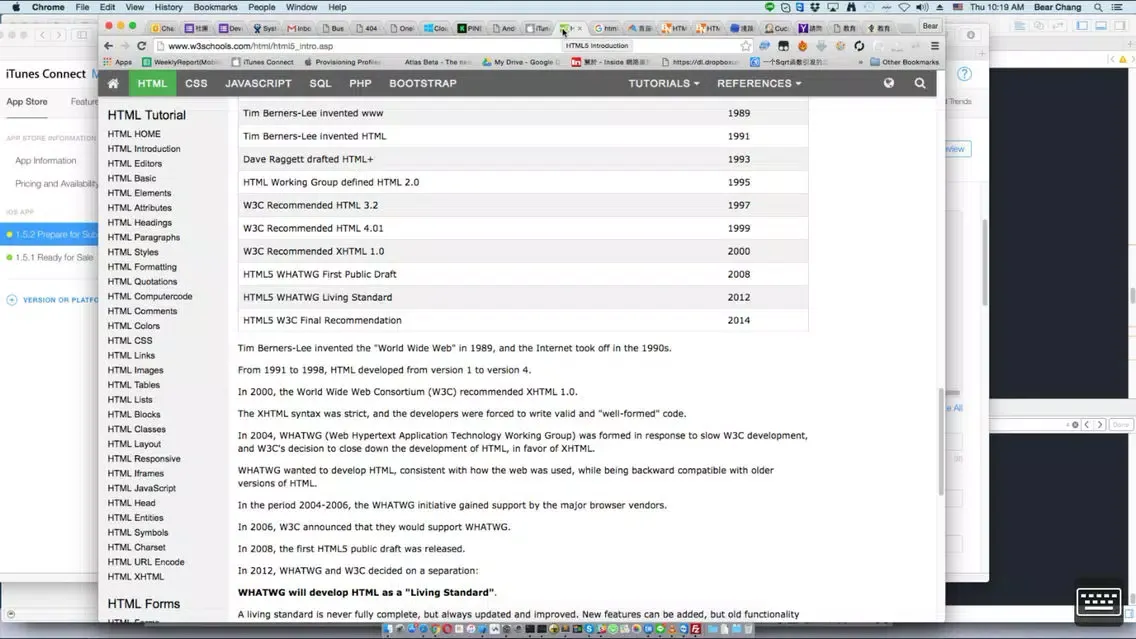
Task: Click the browser reload icon
Action: (x=142, y=46)
